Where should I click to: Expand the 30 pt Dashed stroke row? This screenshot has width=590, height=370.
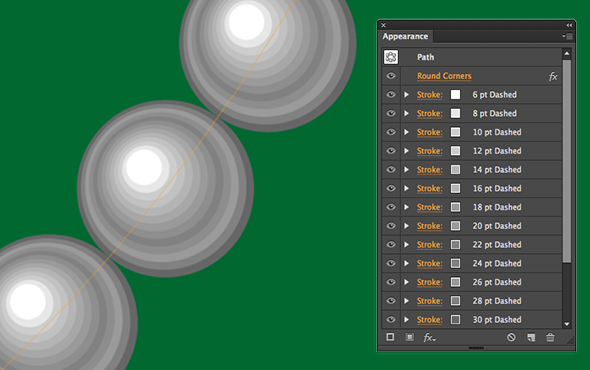click(x=406, y=320)
